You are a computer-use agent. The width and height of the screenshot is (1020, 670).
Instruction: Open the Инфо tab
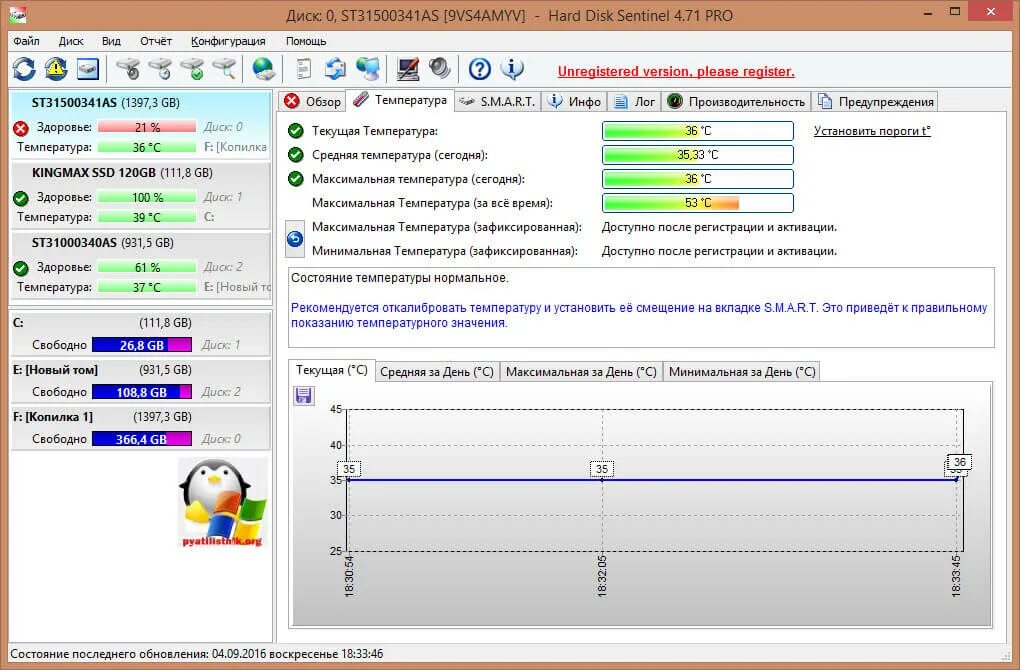click(574, 101)
